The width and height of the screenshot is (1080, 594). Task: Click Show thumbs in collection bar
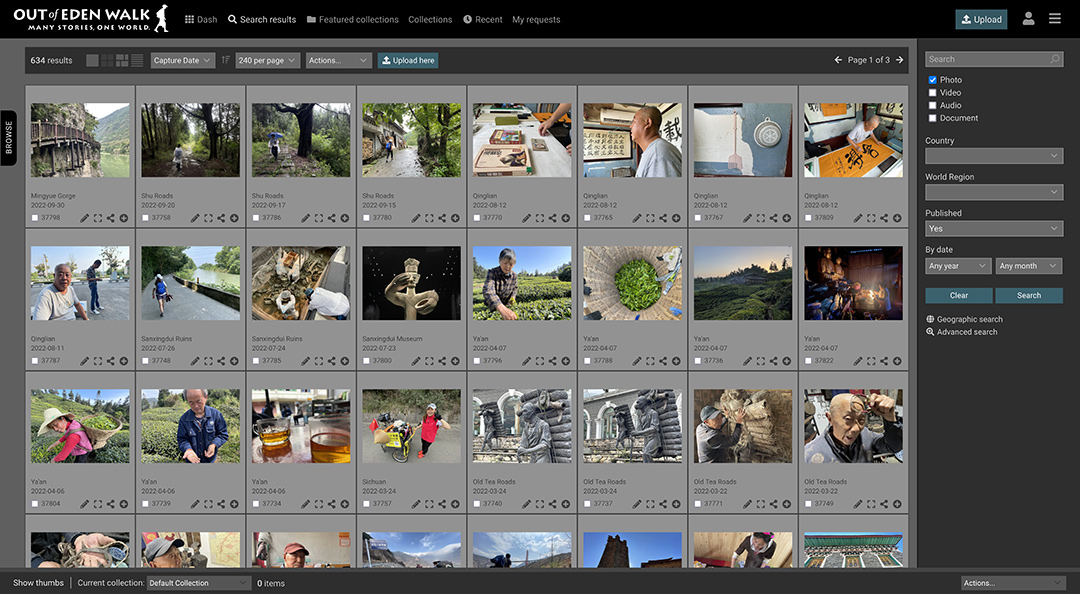point(38,583)
